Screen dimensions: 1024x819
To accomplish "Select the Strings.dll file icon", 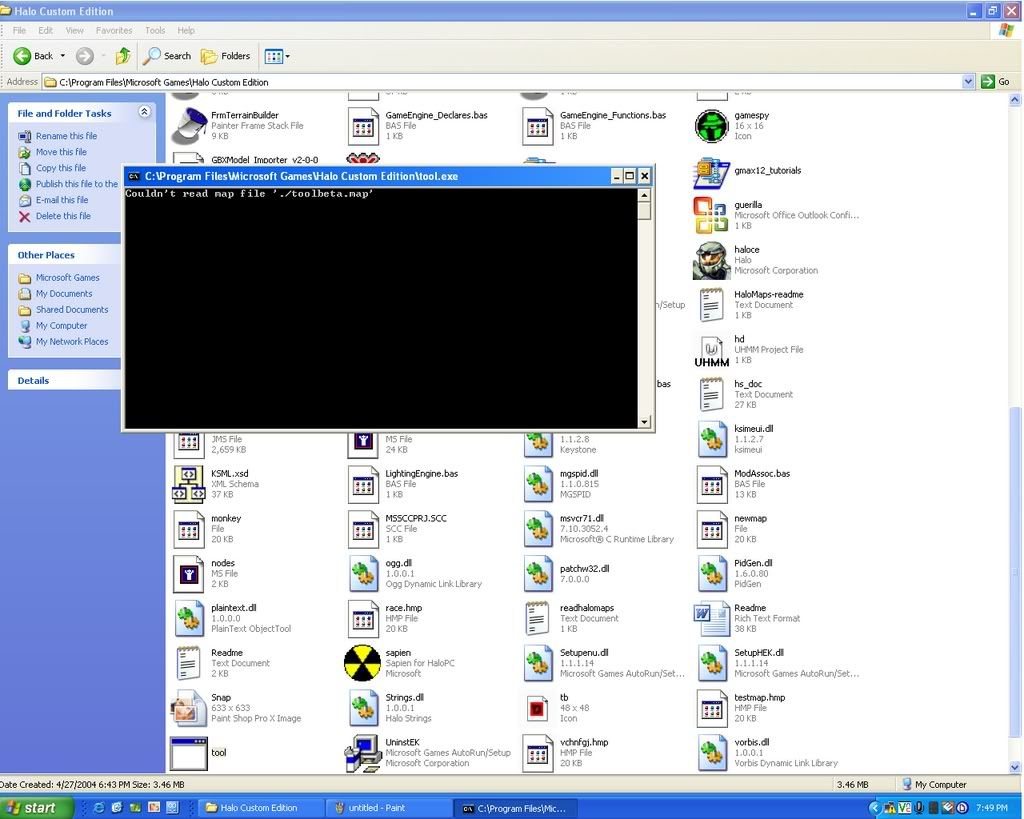I will tap(362, 708).
